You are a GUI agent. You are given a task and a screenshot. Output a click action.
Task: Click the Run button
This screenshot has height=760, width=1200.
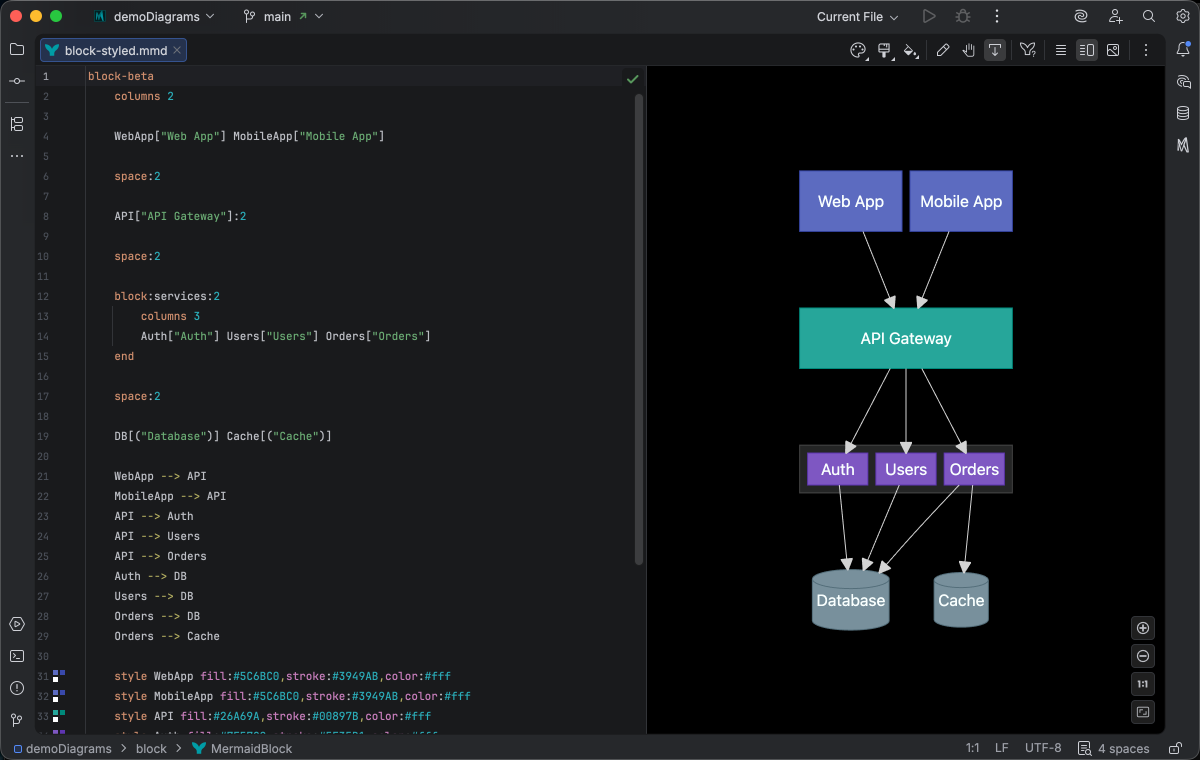(929, 16)
